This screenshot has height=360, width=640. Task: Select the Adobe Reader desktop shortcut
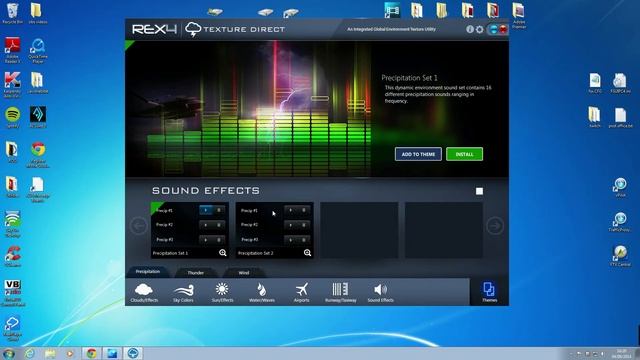pyautogui.click(x=12, y=50)
